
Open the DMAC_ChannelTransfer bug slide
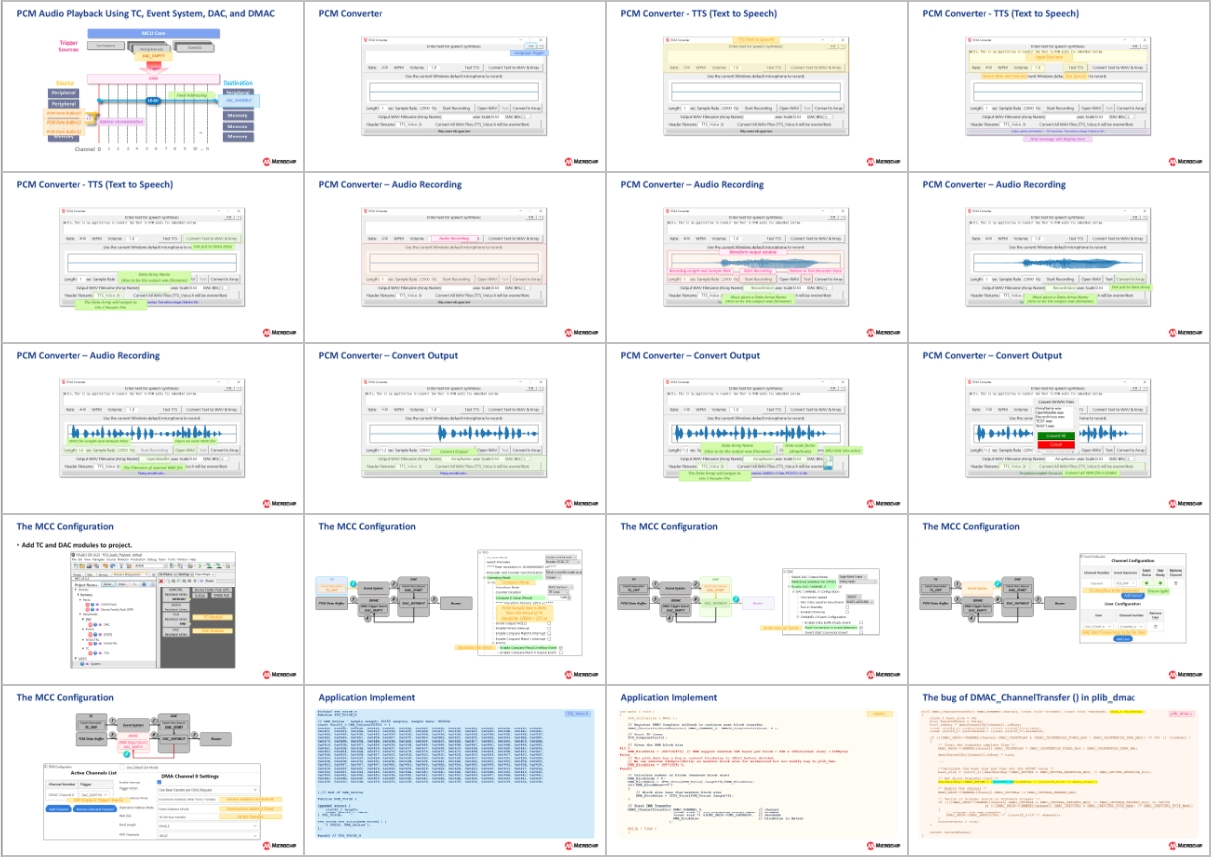pos(1058,771)
